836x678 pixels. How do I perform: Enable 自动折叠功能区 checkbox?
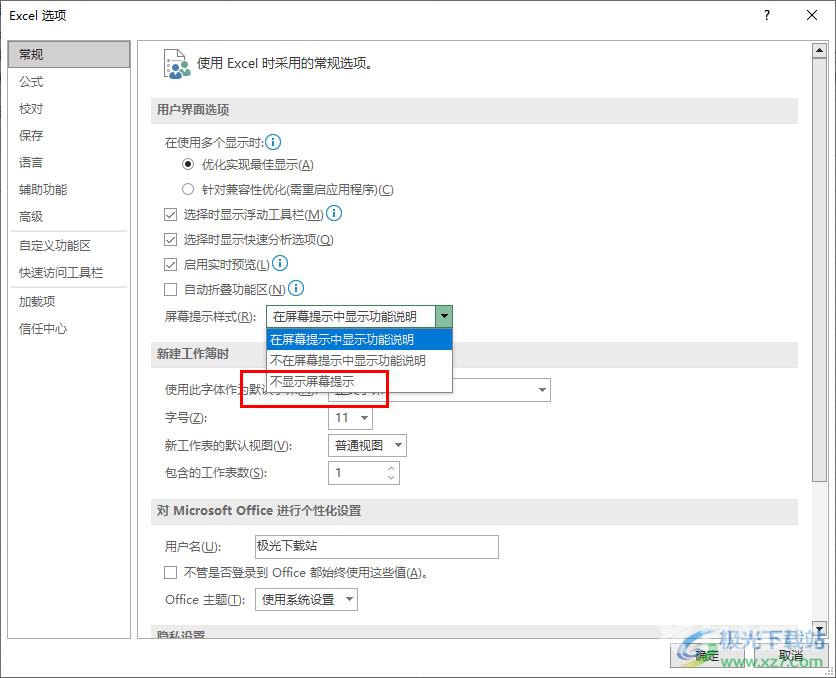170,289
